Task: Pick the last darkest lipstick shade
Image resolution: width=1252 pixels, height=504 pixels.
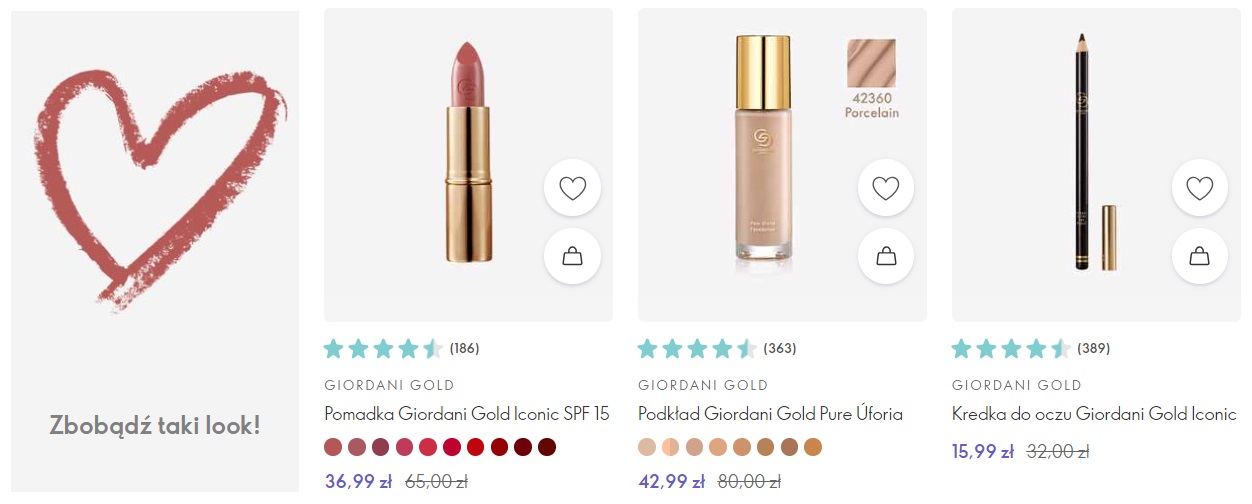Action: tap(547, 446)
